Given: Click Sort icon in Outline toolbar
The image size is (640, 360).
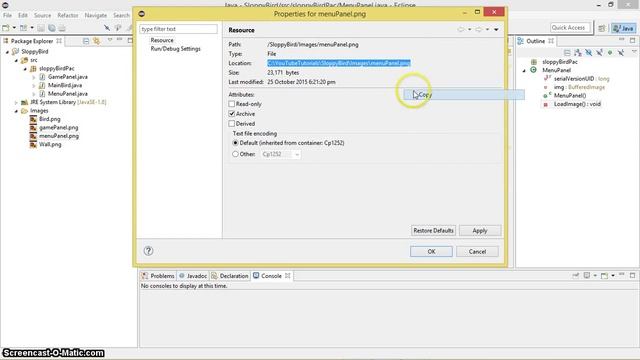Looking at the screenshot, I should (578, 53).
